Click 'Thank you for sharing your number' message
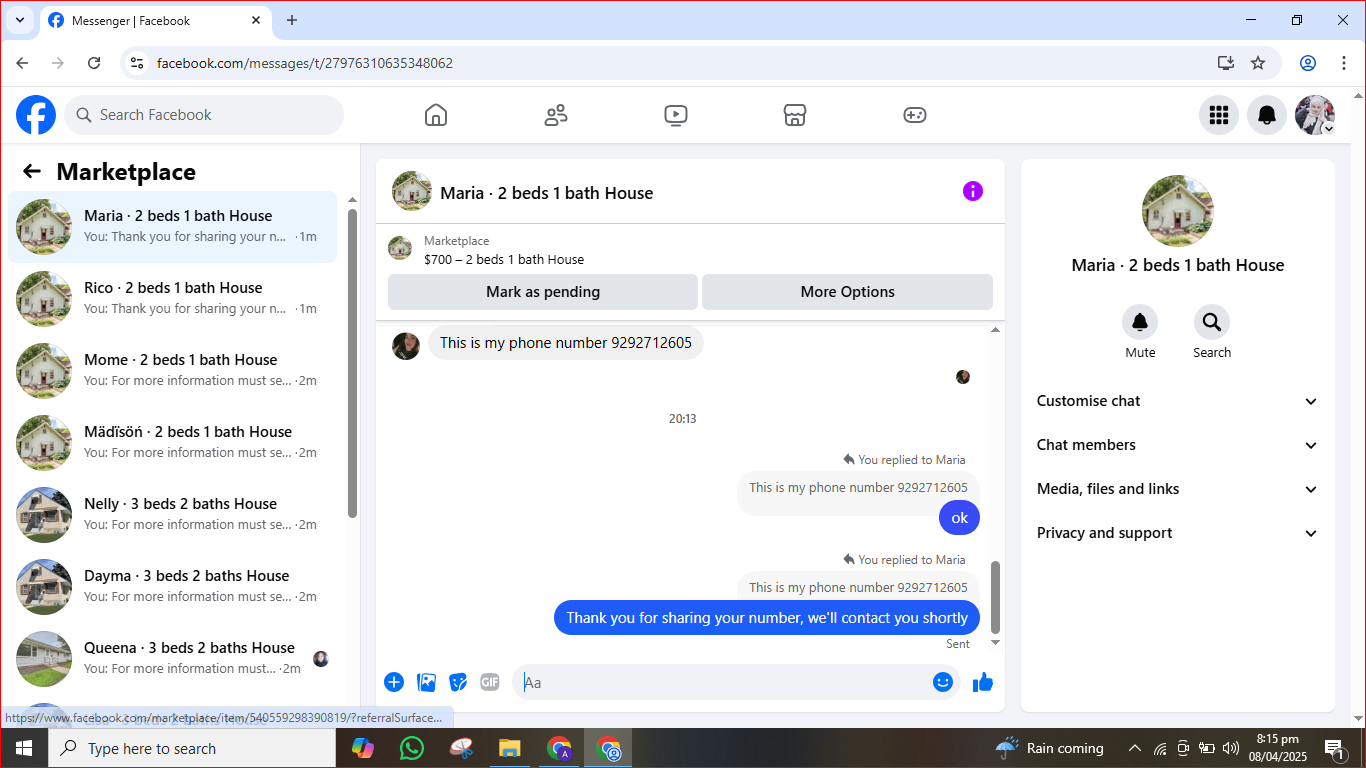 coord(767,618)
